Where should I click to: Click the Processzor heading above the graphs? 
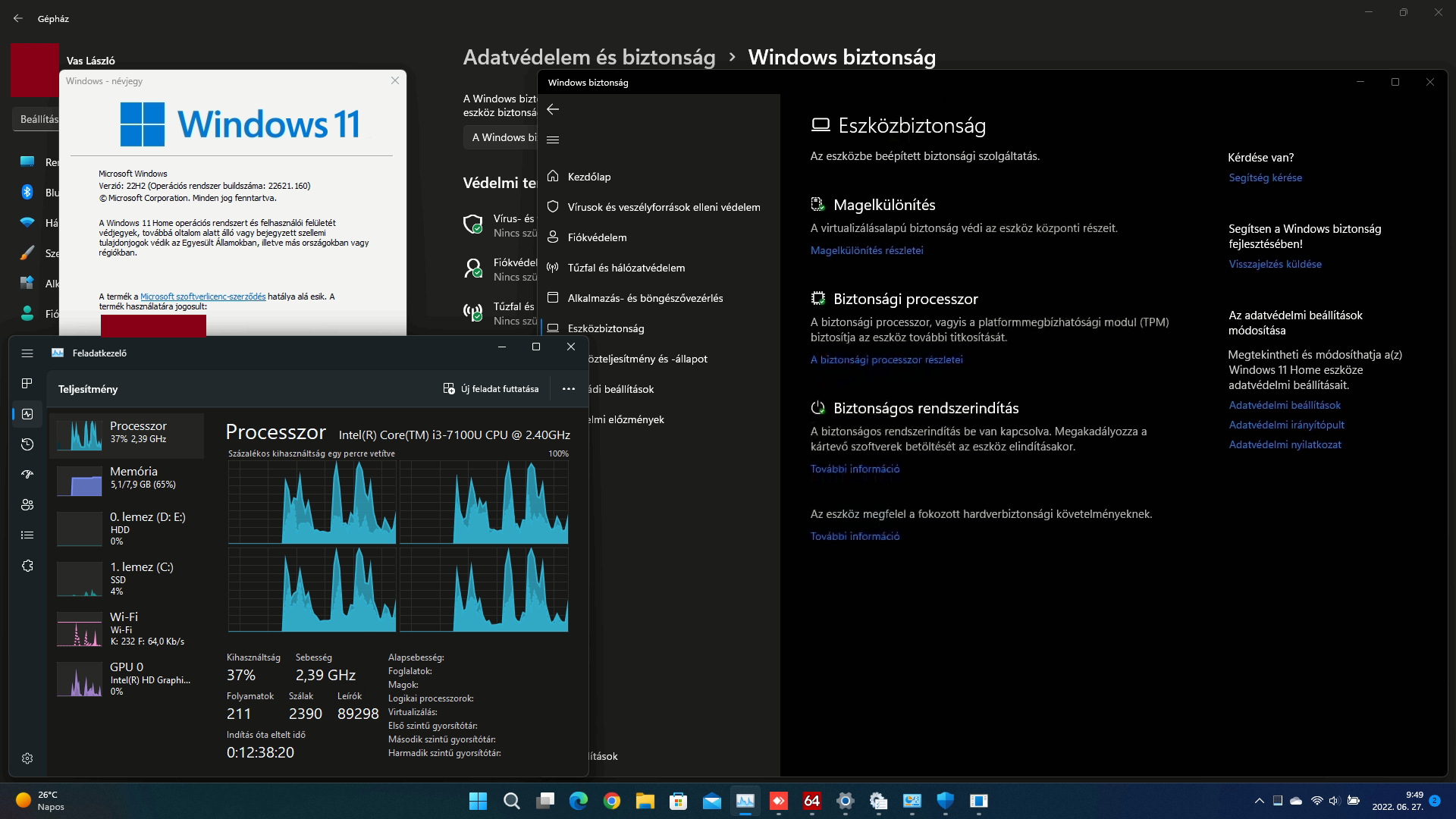pos(275,432)
